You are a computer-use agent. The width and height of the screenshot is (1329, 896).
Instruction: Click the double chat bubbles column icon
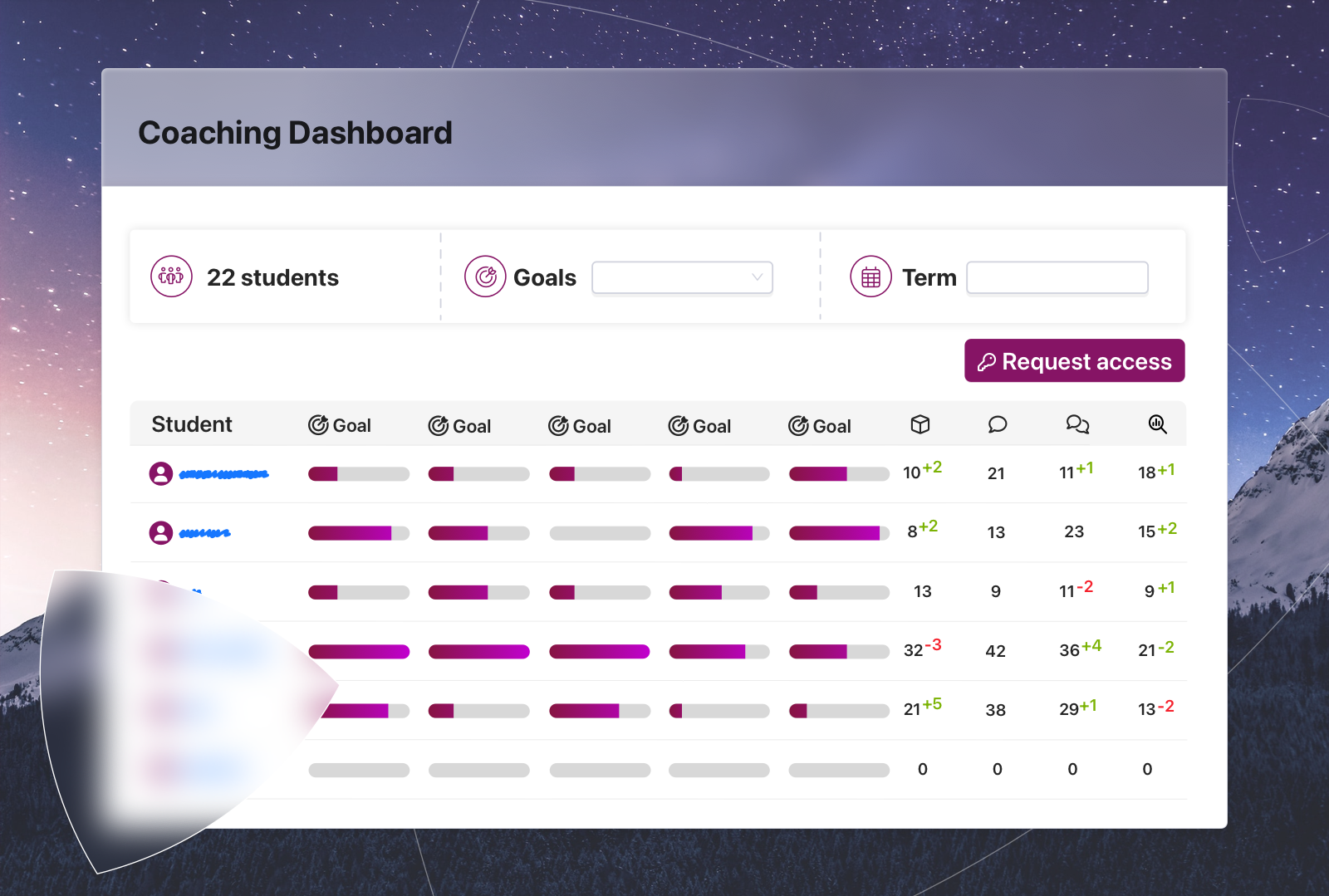click(1076, 424)
